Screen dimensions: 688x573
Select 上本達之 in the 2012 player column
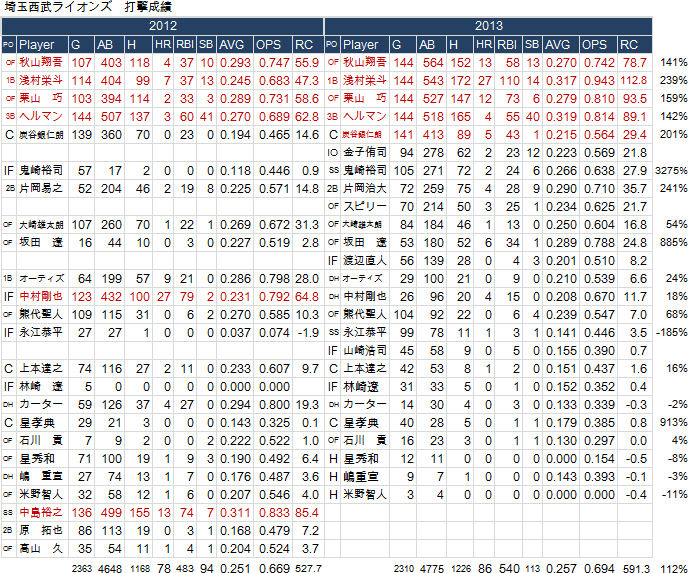[x=41, y=368]
